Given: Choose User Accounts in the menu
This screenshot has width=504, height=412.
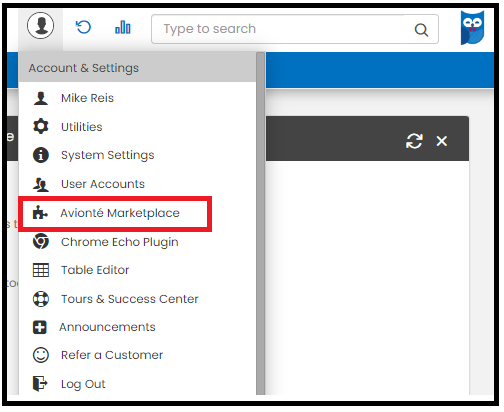Looking at the screenshot, I should (x=103, y=184).
